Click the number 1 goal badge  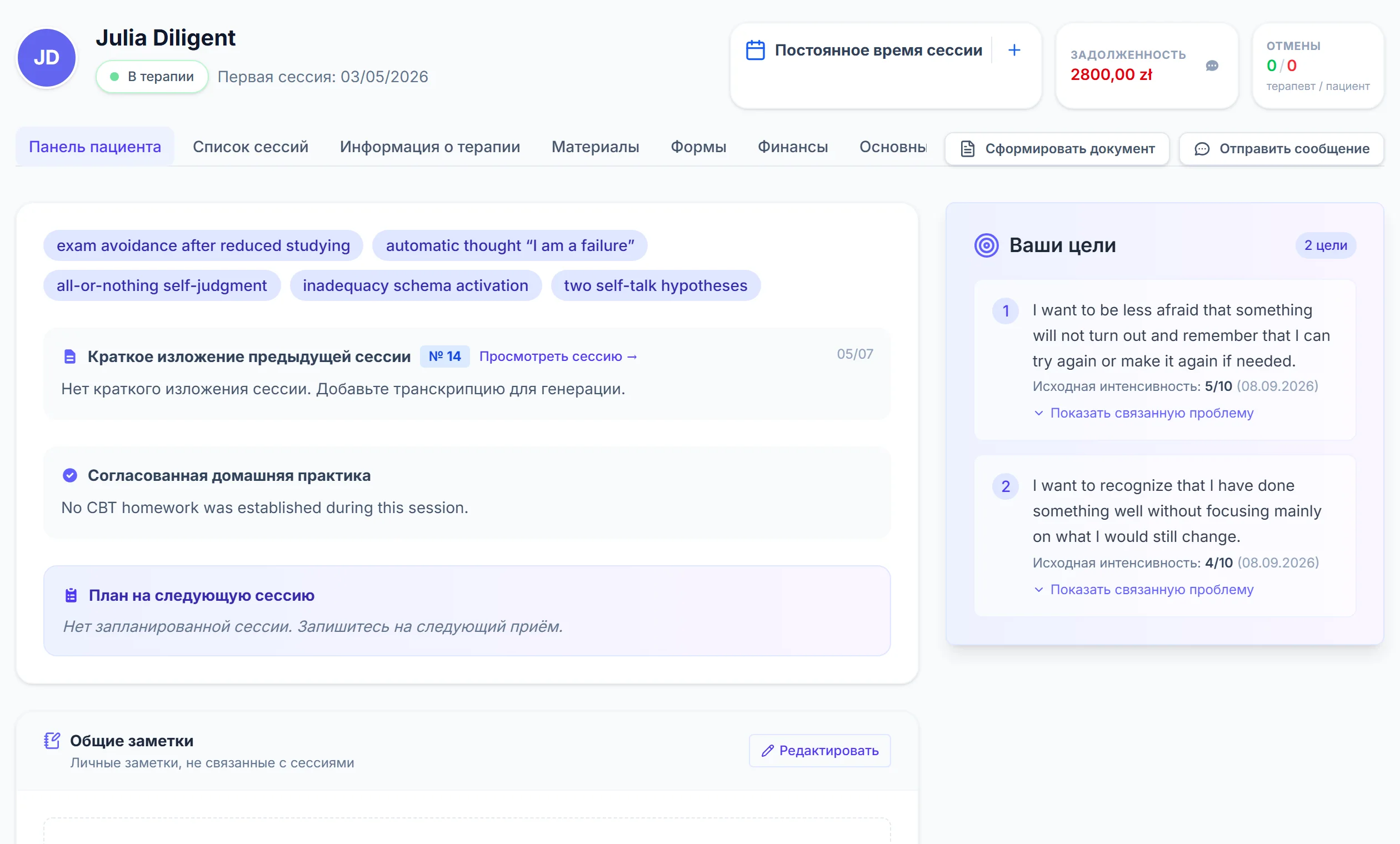[x=1005, y=311]
